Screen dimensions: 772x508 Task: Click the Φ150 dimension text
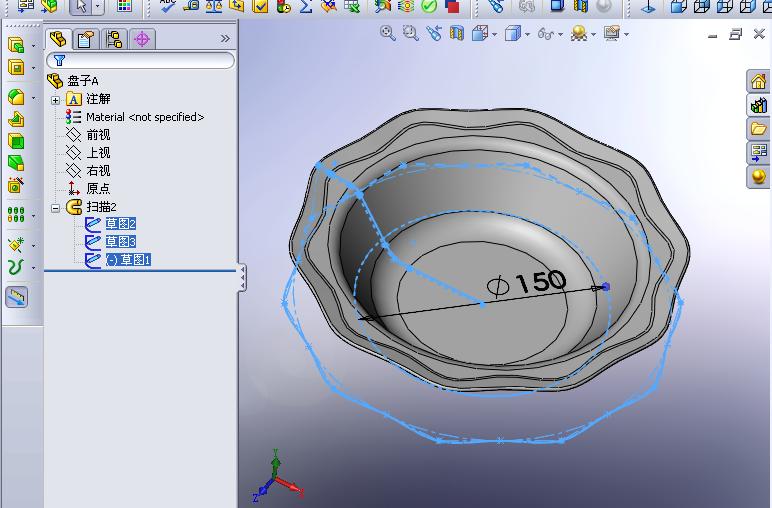pyautogui.click(x=526, y=282)
